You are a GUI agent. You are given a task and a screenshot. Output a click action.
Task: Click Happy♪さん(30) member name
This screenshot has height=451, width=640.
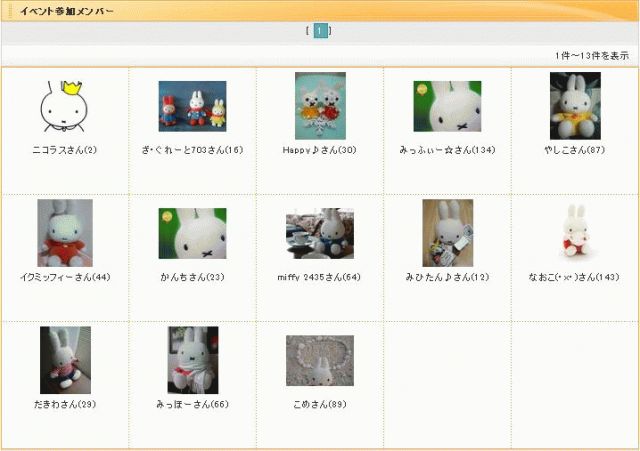pyautogui.click(x=320, y=150)
